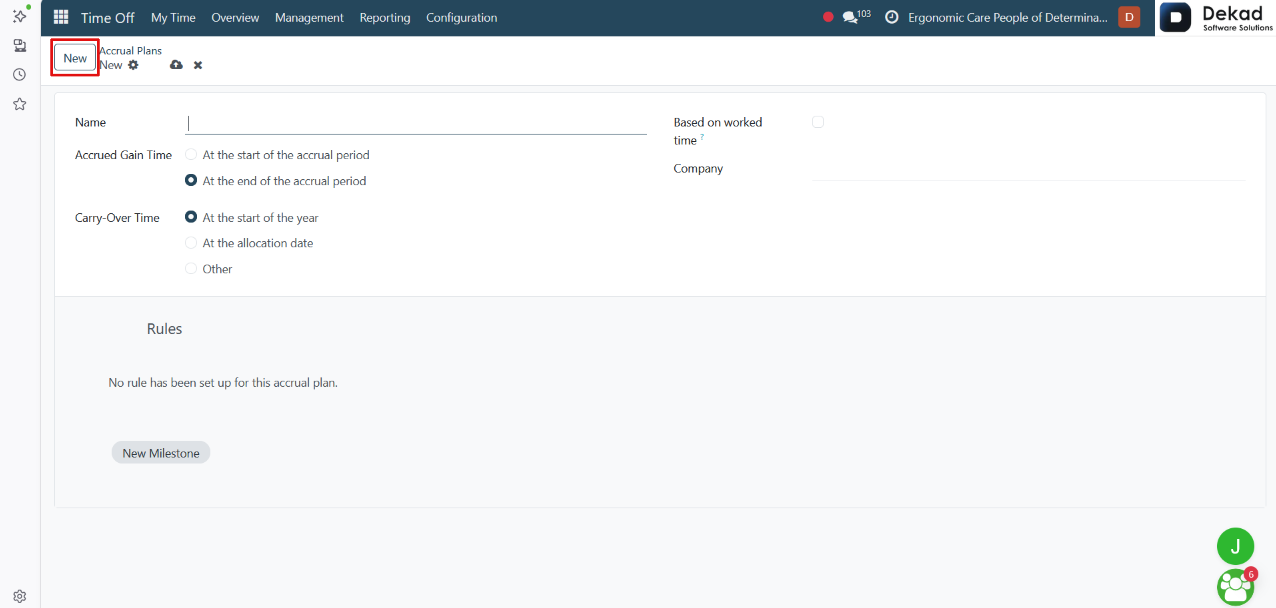Click the red recording status dot
1276x608 pixels.
pos(827,17)
